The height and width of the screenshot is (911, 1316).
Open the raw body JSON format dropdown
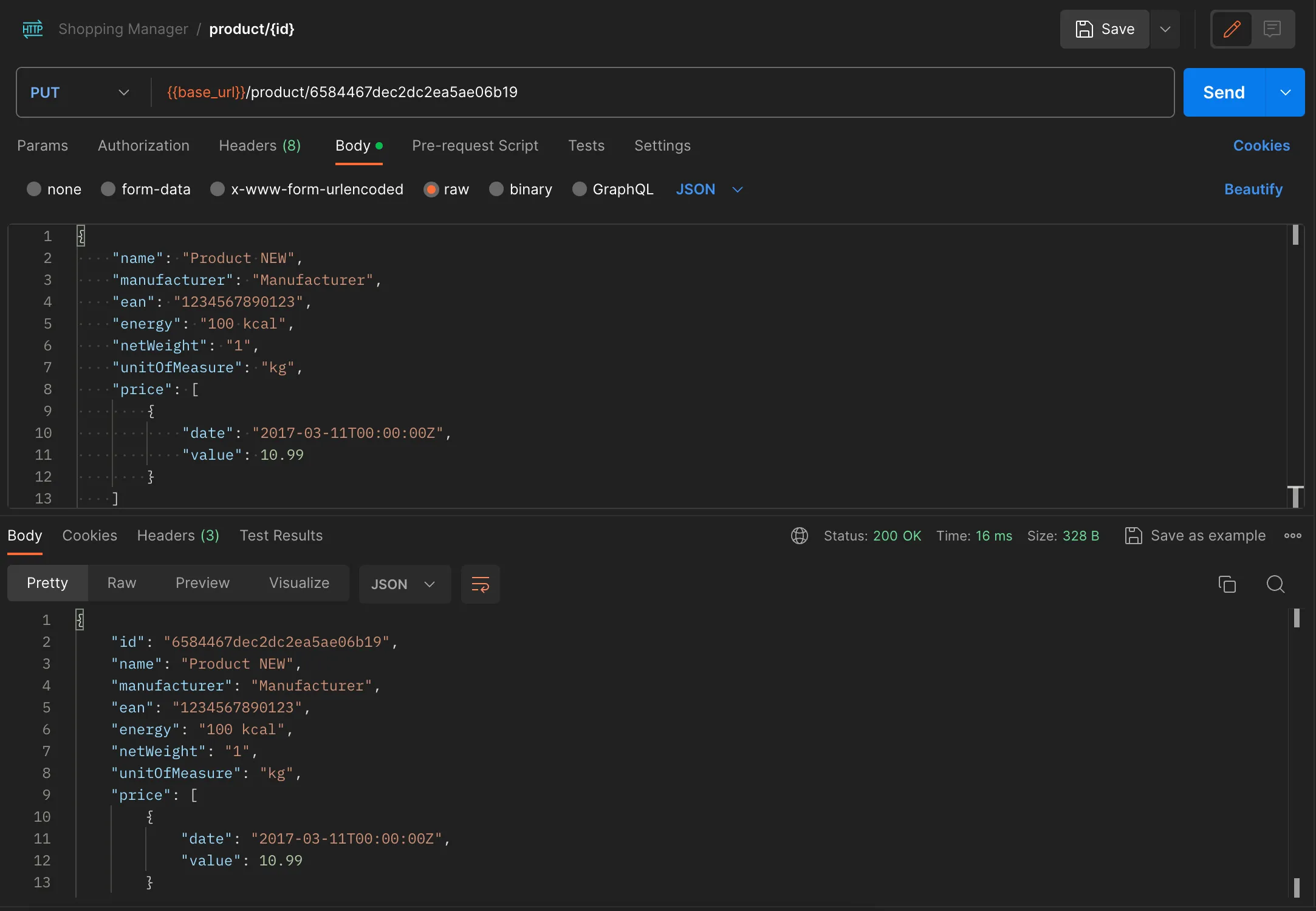click(x=709, y=189)
